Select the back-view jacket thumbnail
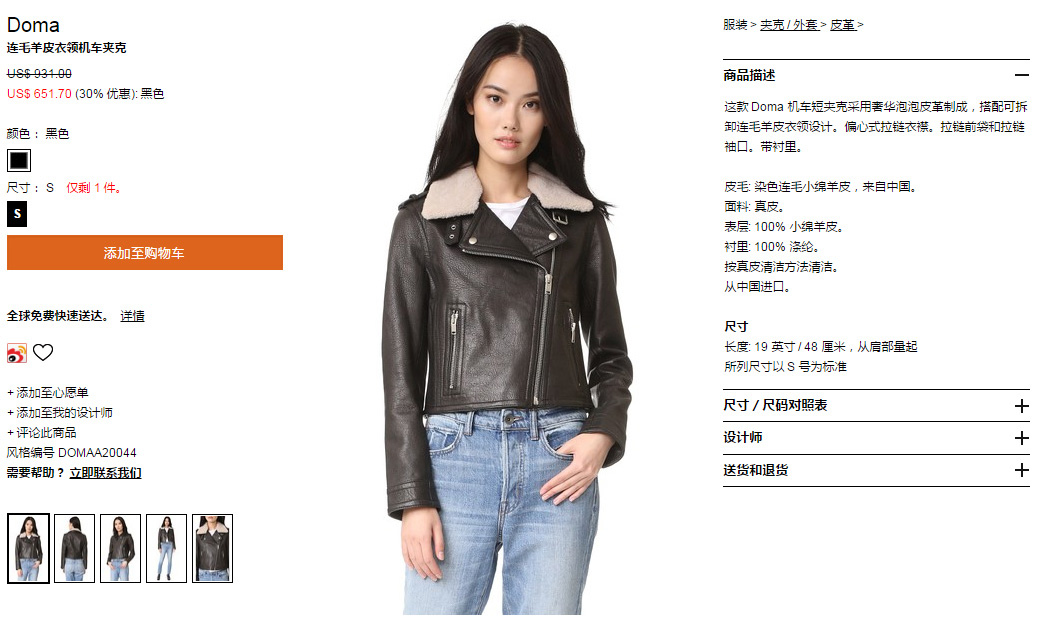This screenshot has width=1038, height=624. coord(74,549)
